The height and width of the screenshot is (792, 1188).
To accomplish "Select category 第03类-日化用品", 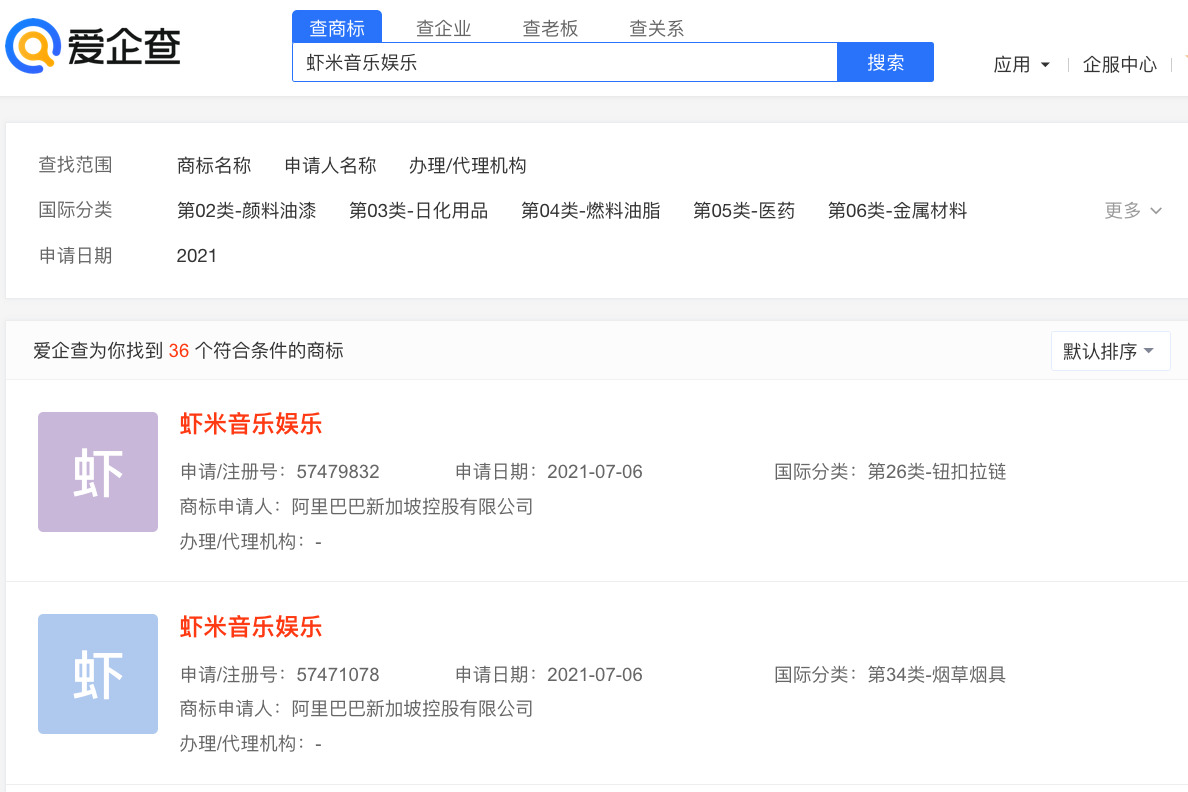I will click(418, 211).
